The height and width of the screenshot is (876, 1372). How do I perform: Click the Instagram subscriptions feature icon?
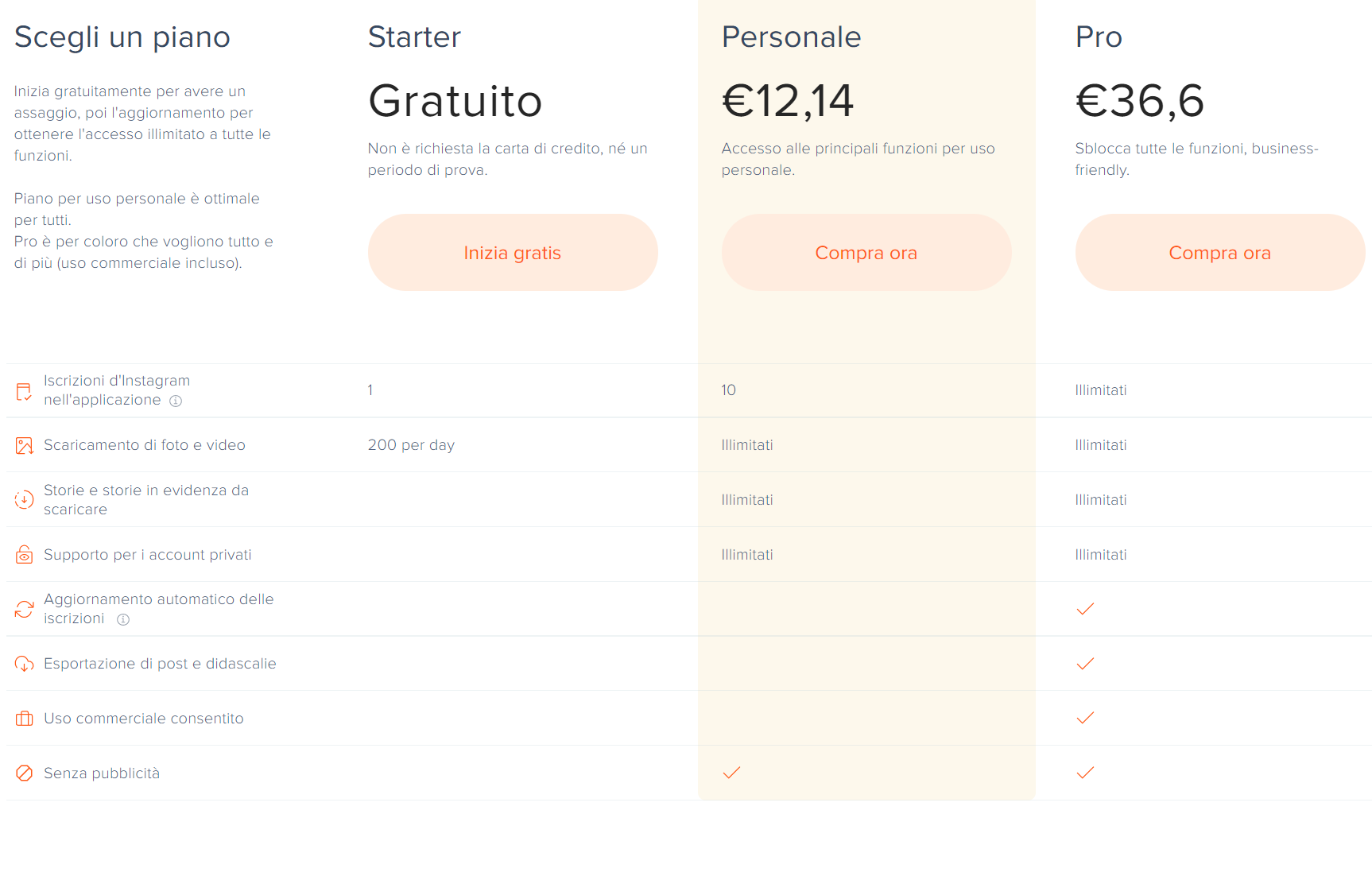24,391
